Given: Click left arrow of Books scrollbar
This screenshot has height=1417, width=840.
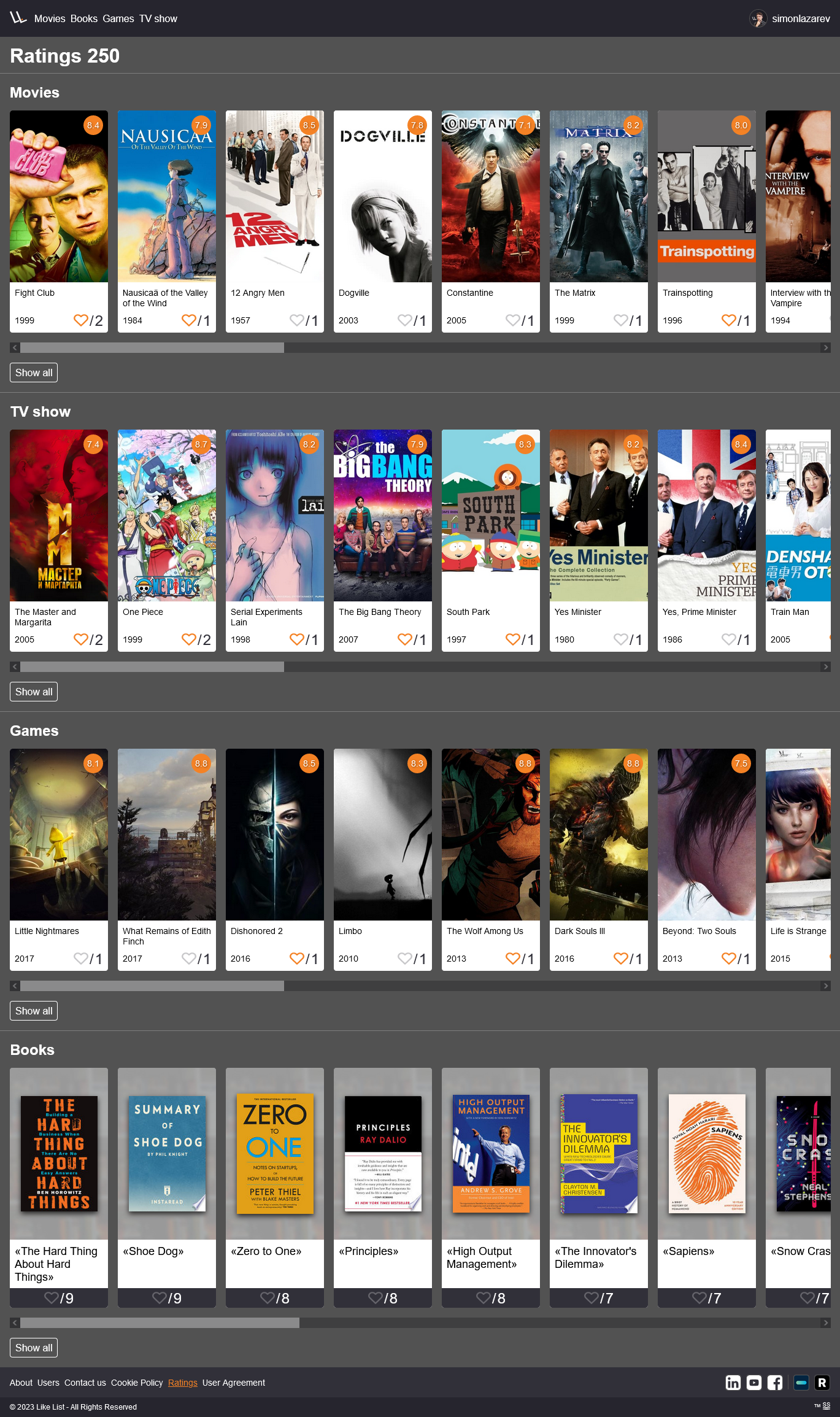Looking at the screenshot, I should 15,1323.
